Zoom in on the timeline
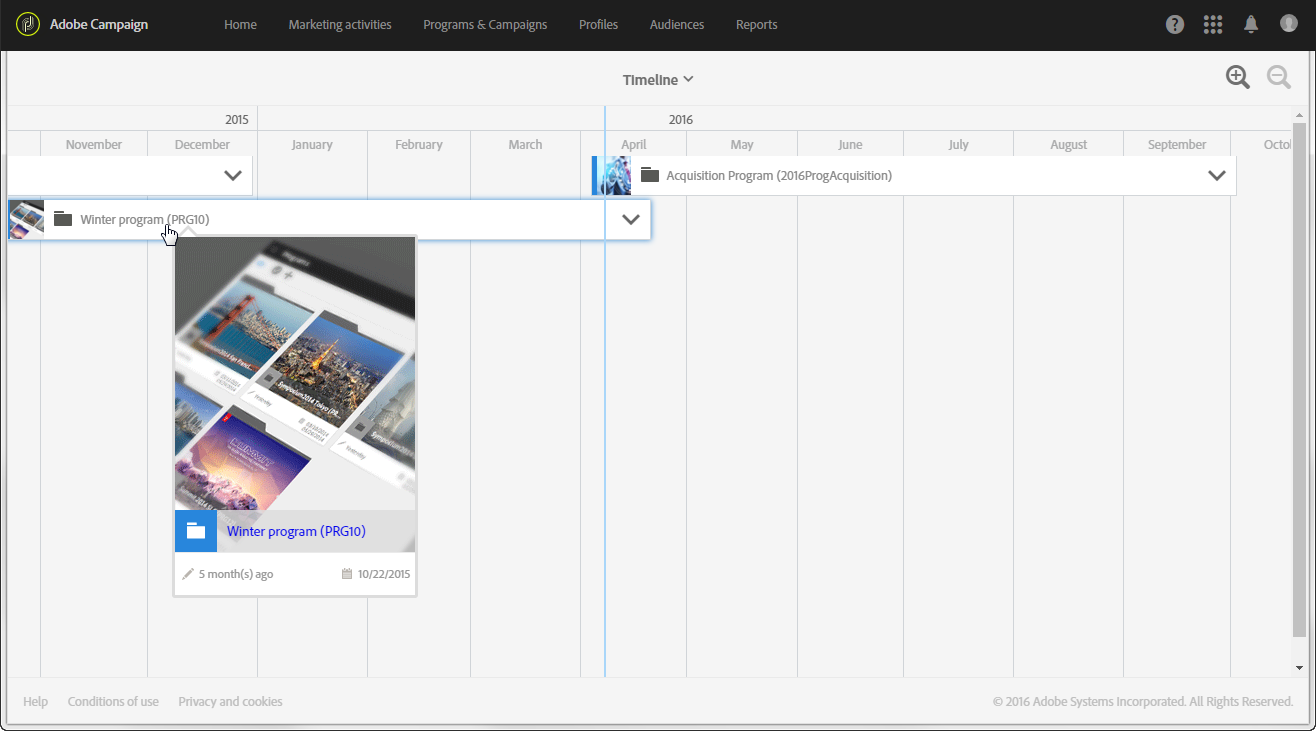The height and width of the screenshot is (731, 1316). tap(1238, 78)
